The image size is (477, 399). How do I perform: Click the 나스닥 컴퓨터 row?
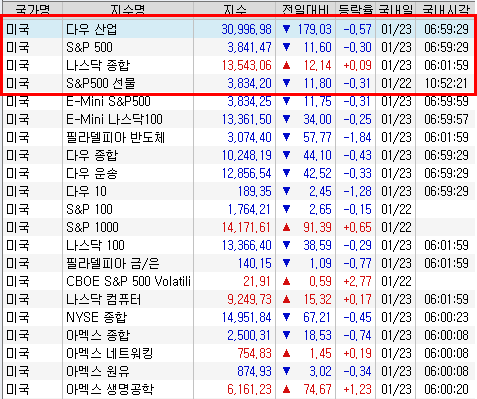[239, 299]
